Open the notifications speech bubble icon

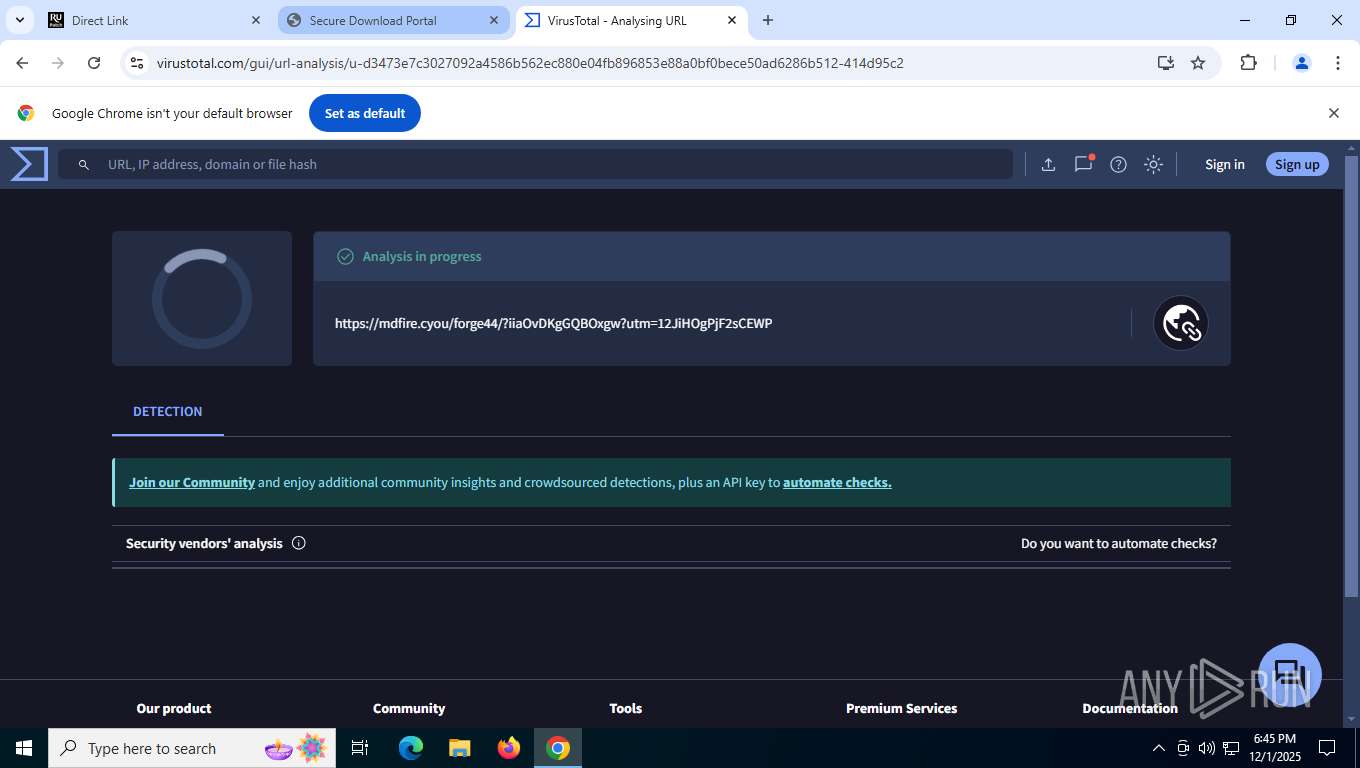1083,164
